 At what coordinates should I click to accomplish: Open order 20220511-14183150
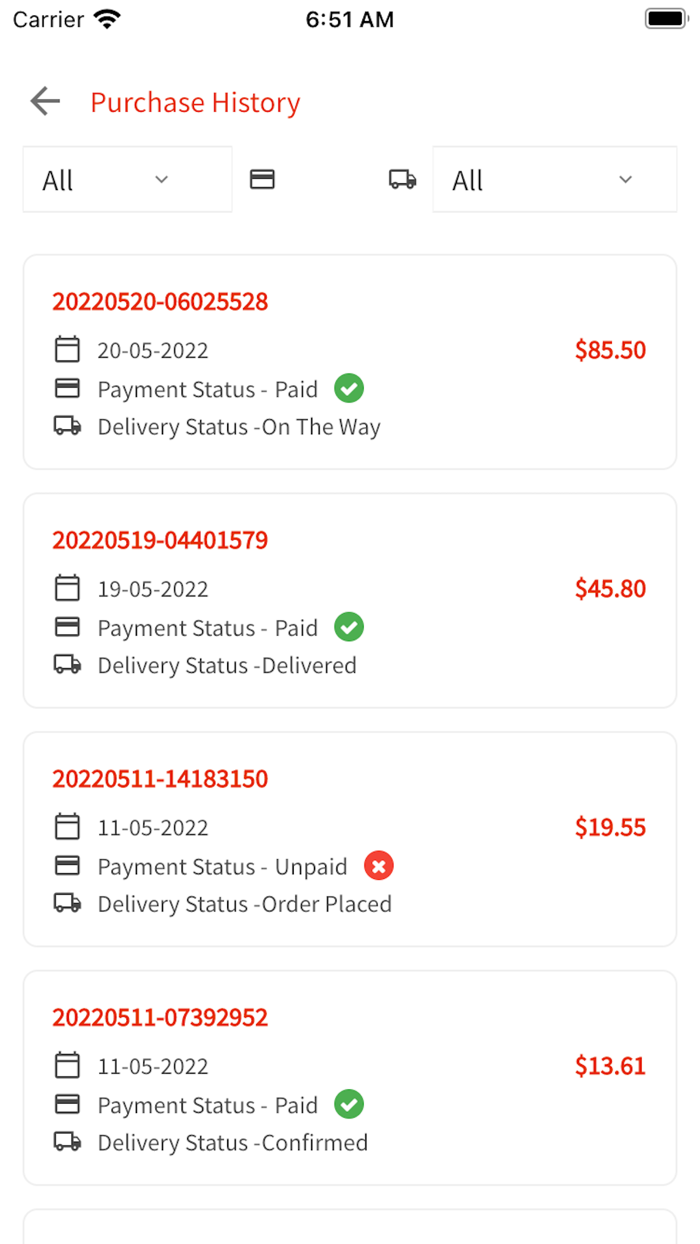(x=160, y=779)
